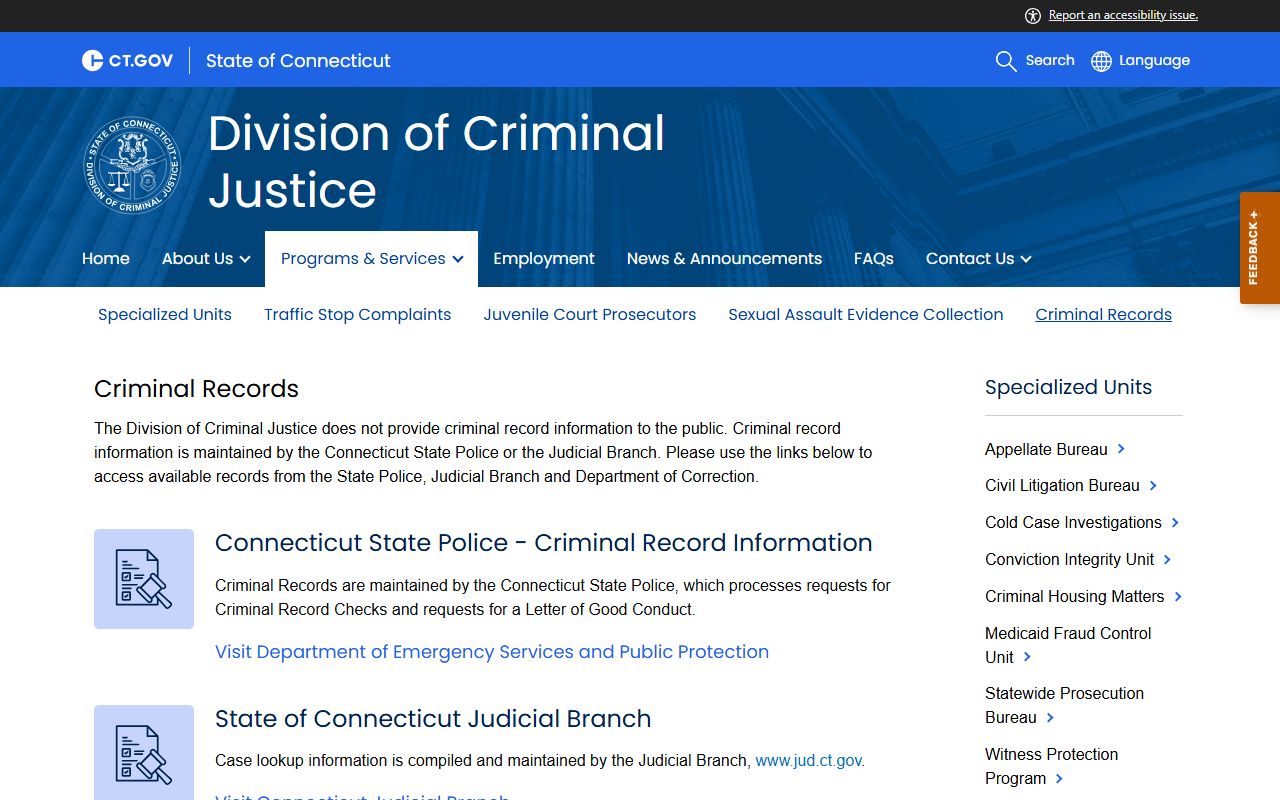Screen dimensions: 1280x800
Task: Open the Search label
Action: pyautogui.click(x=1050, y=60)
